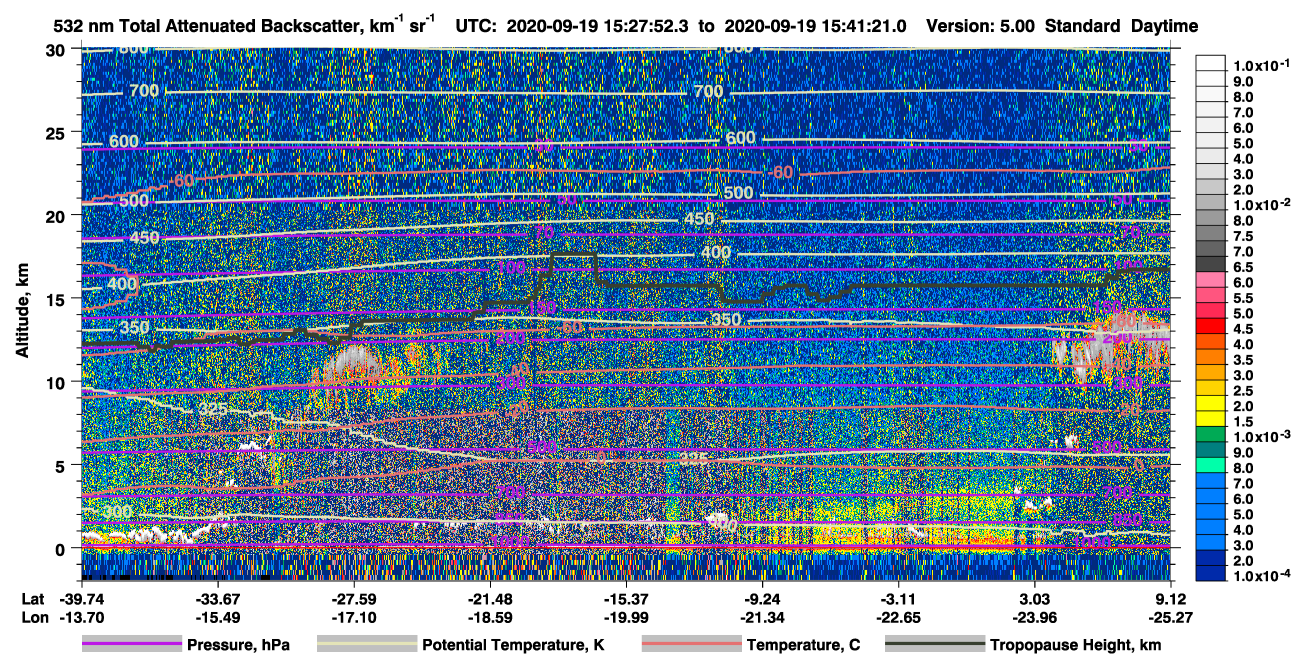Image resolution: width=1300 pixels, height=667 pixels.
Task: Click longitude value -23.96
Action: tap(1035, 617)
